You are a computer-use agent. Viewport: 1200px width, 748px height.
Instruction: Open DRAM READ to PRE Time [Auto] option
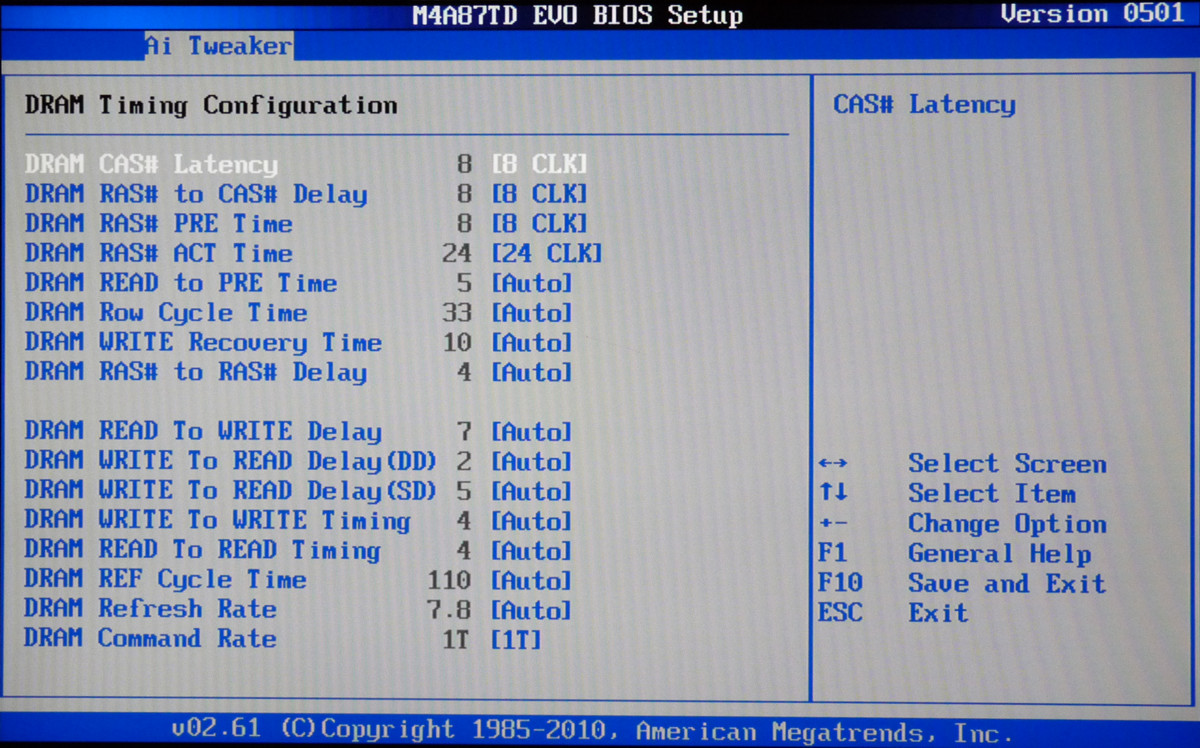(x=532, y=283)
